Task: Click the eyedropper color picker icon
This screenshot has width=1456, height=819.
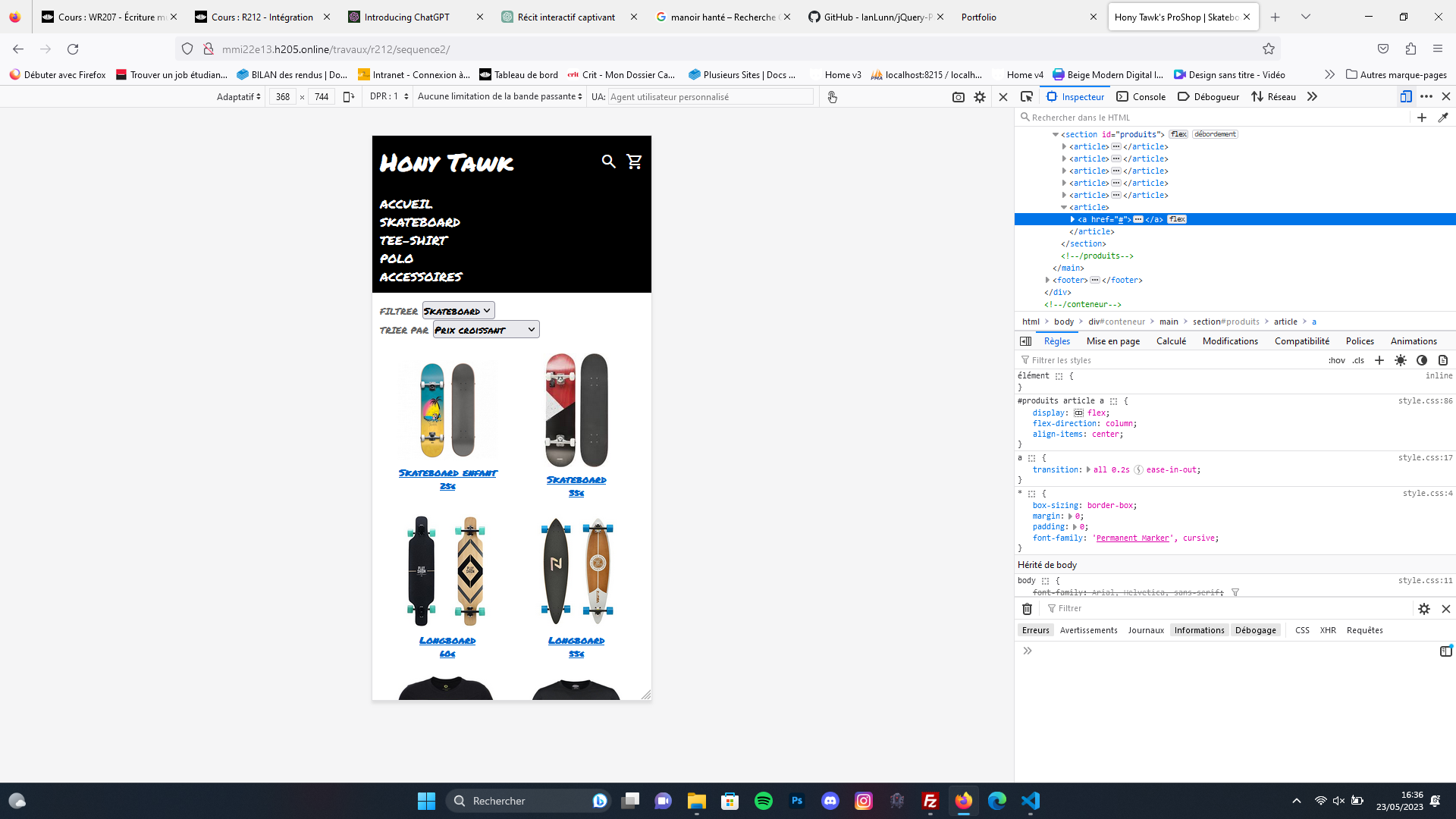Action: point(1443,118)
